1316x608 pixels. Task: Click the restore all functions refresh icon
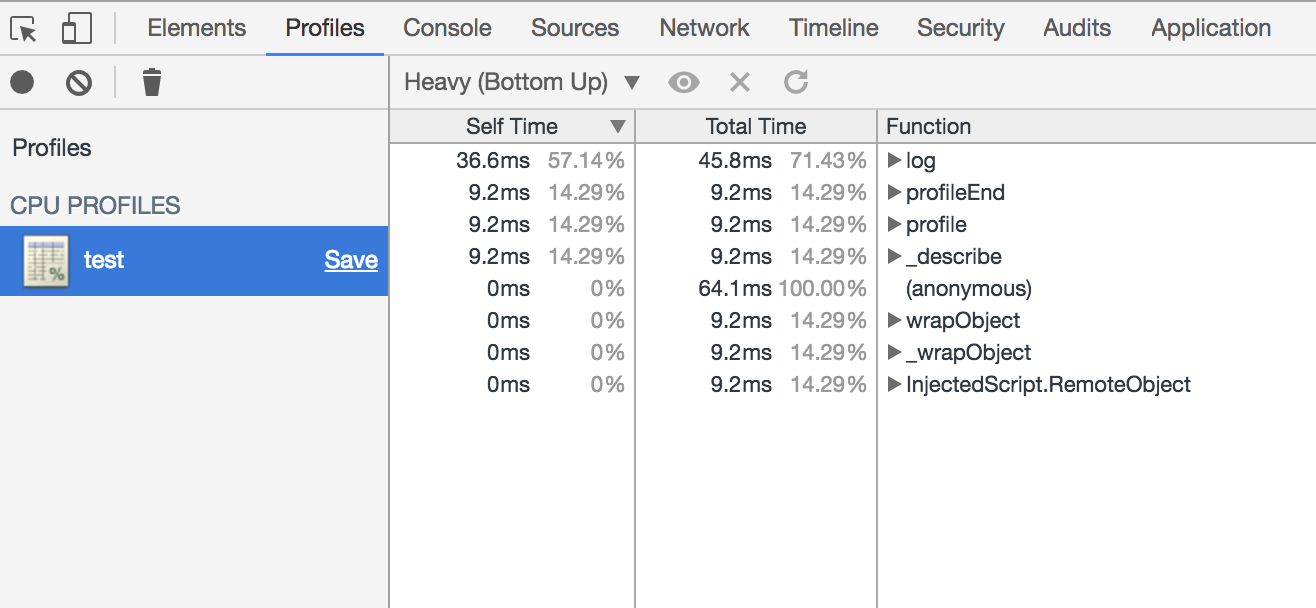[796, 82]
